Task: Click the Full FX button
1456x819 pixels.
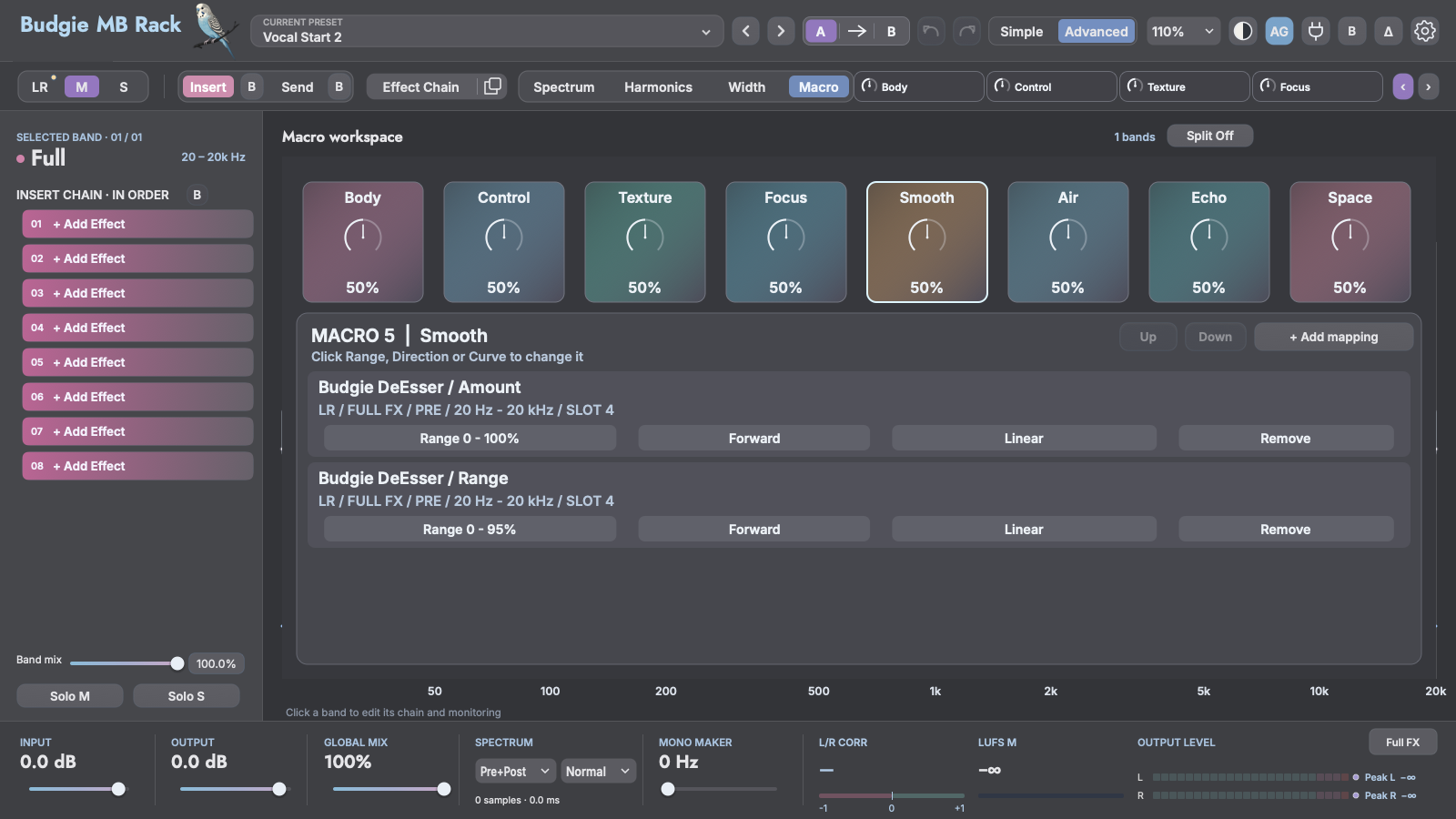Action: [1402, 742]
